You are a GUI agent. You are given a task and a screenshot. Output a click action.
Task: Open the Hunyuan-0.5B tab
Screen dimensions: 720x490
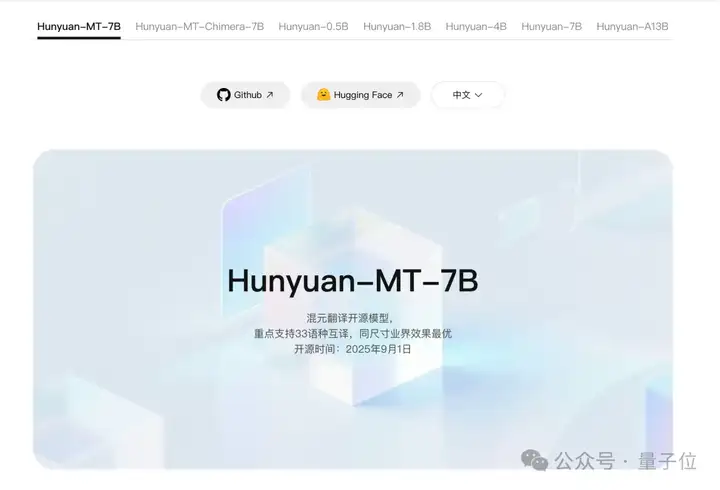[x=313, y=27]
